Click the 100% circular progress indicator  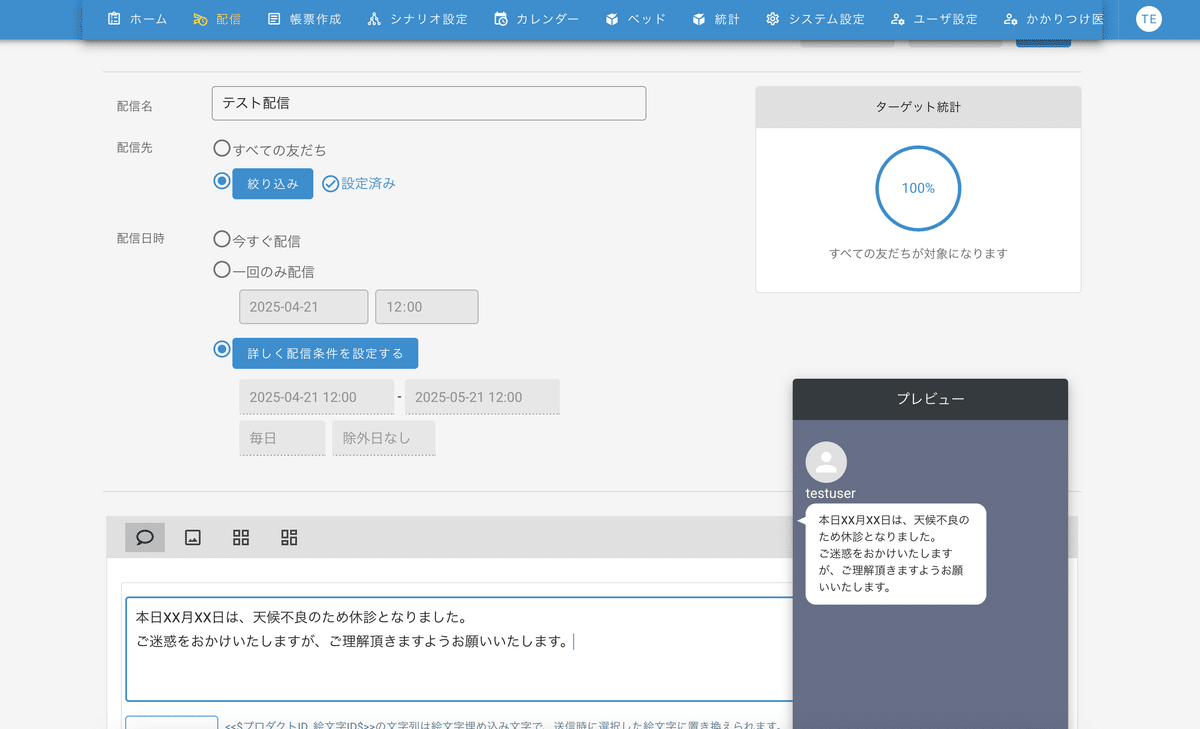click(x=918, y=188)
